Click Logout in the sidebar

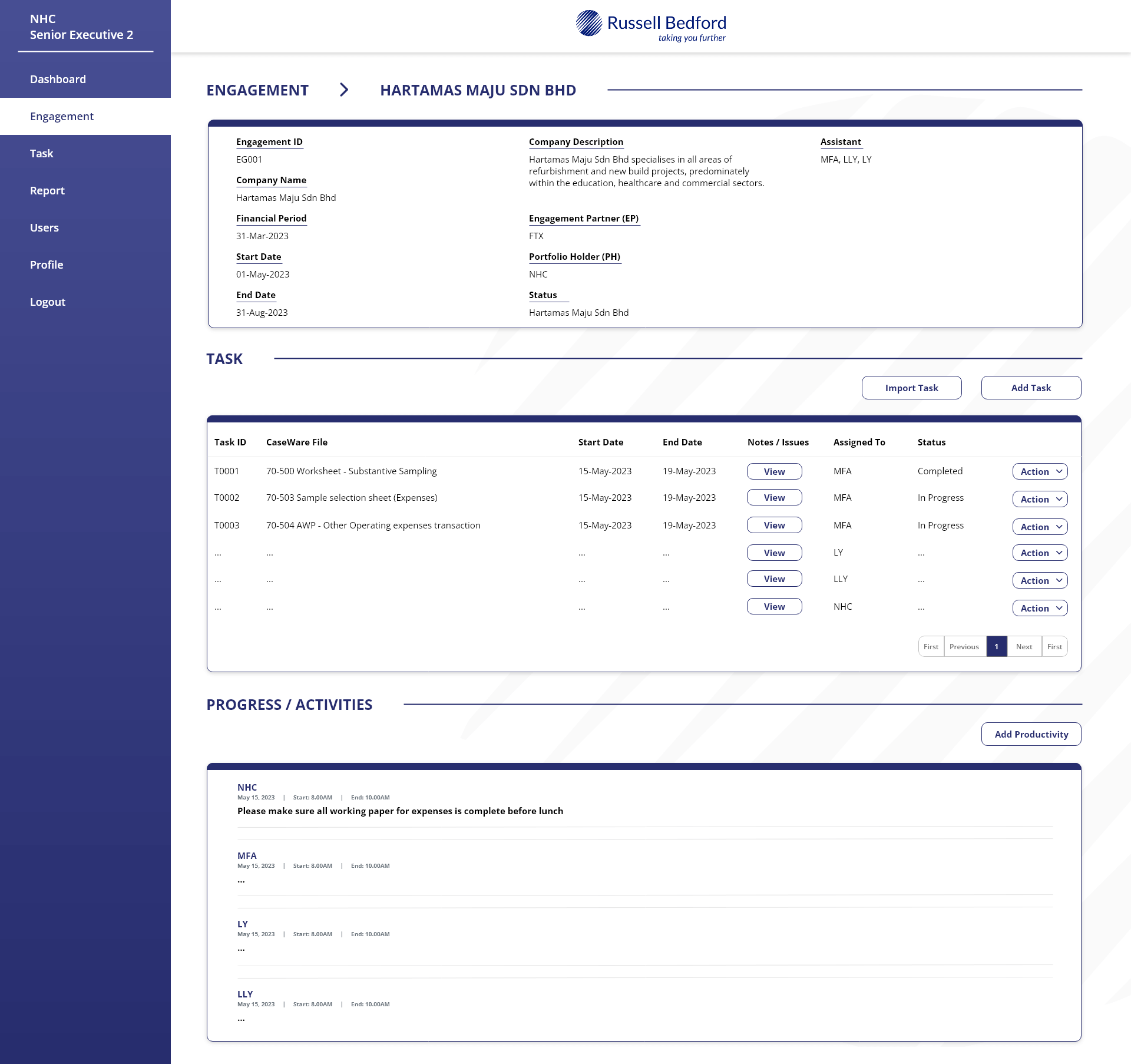point(48,301)
